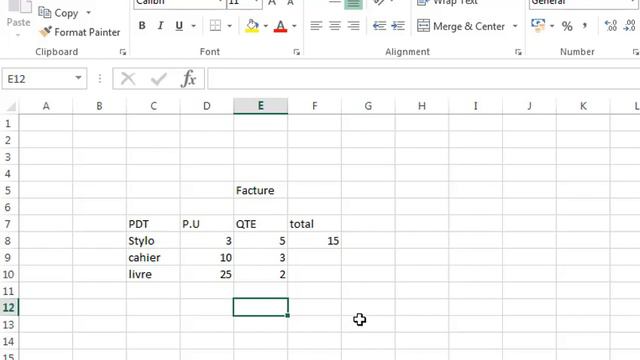This screenshot has height=360, width=640.
Task: Align text right
Action: click(x=353, y=26)
